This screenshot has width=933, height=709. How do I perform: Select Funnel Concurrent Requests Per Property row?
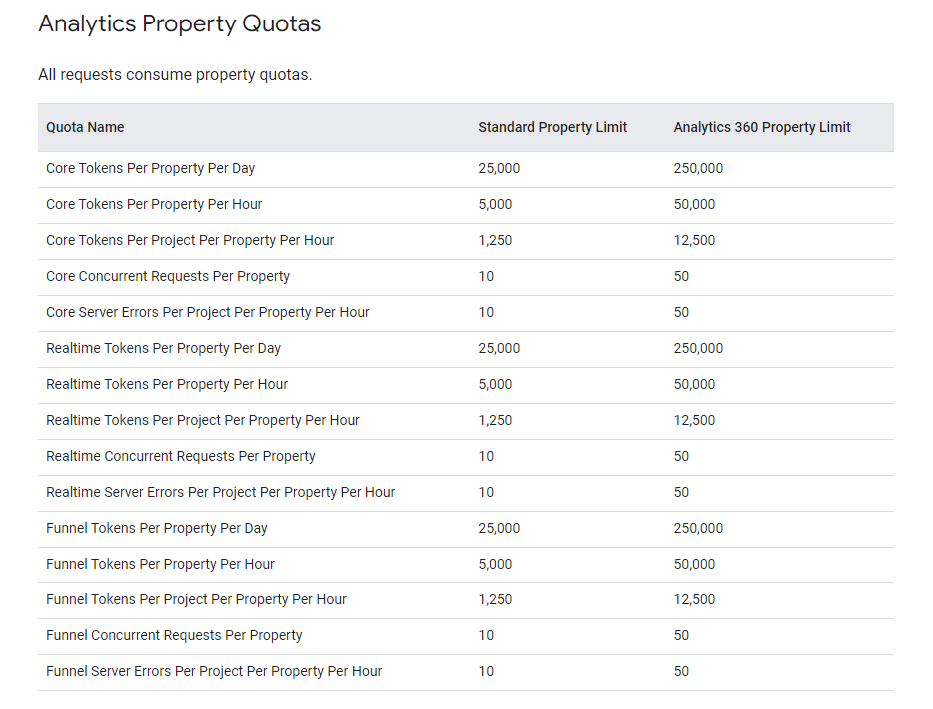click(172, 635)
